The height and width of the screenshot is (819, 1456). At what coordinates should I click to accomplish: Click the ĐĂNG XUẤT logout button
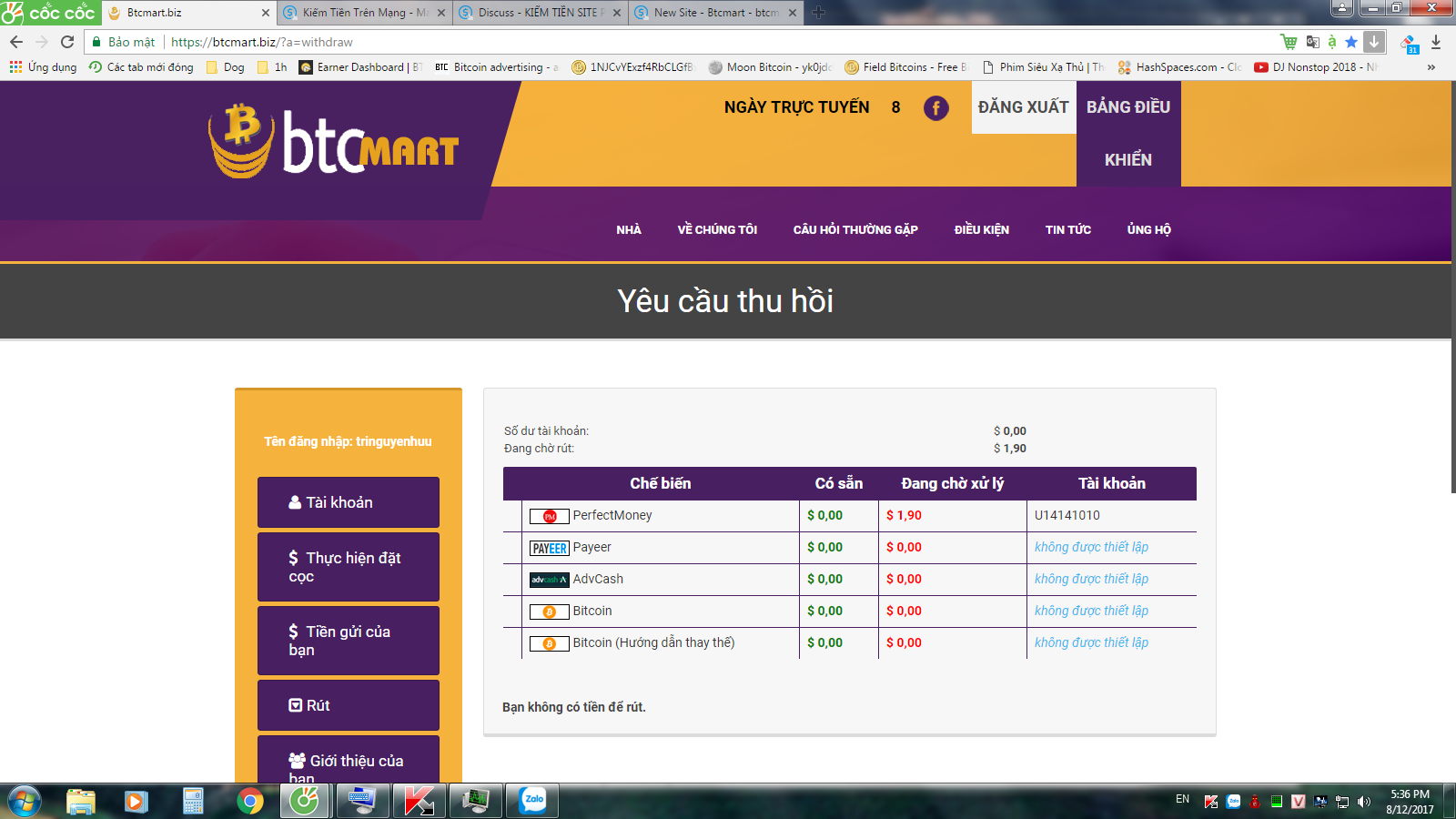click(x=1024, y=107)
